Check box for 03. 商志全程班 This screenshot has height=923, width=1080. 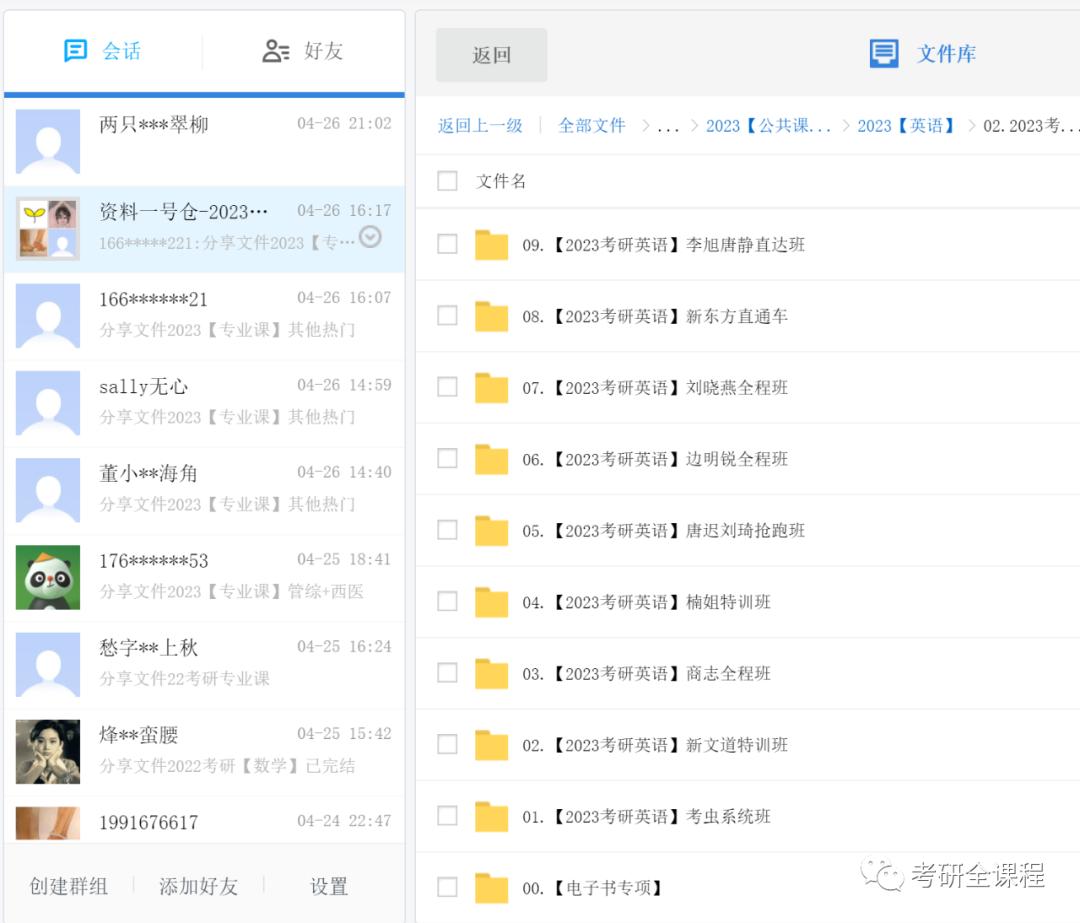click(448, 673)
